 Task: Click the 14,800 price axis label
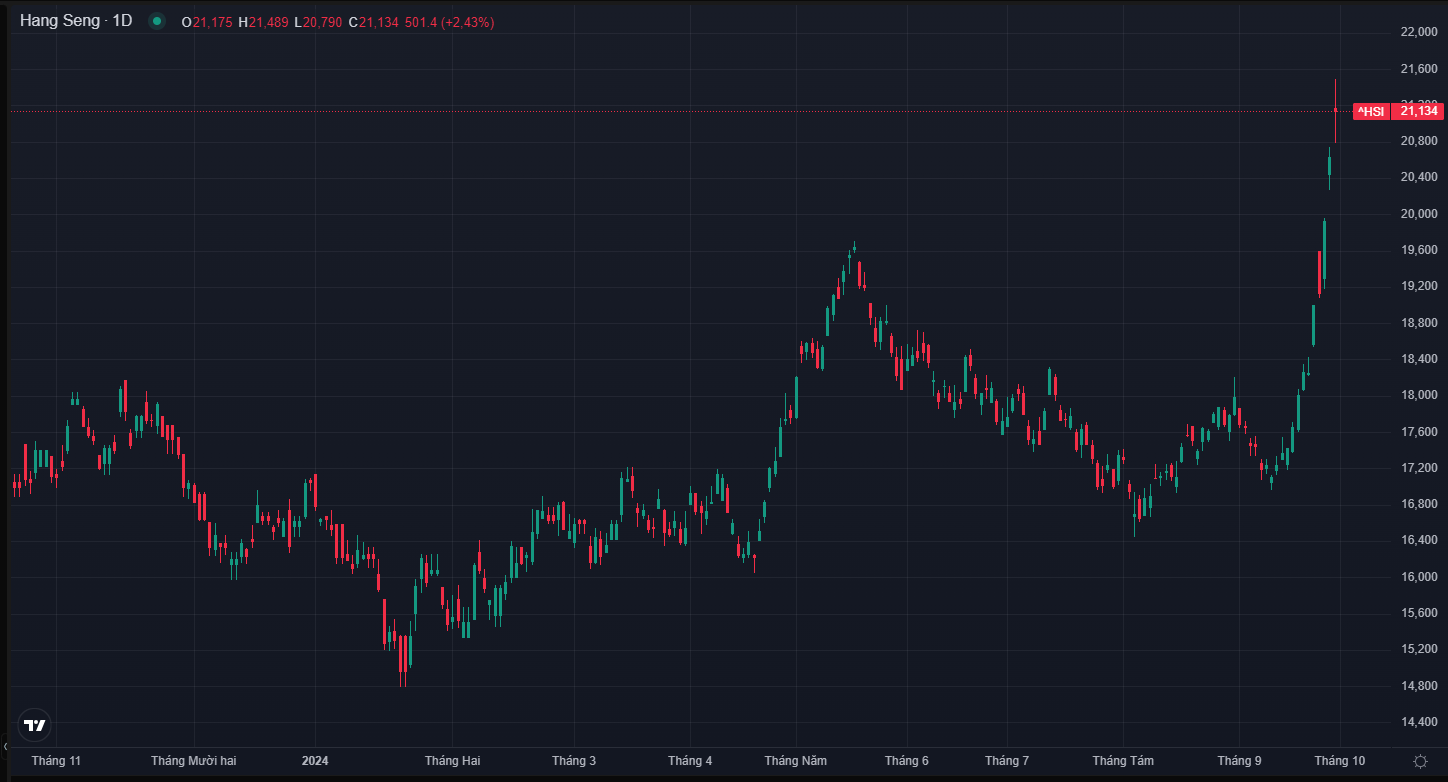coord(1419,686)
